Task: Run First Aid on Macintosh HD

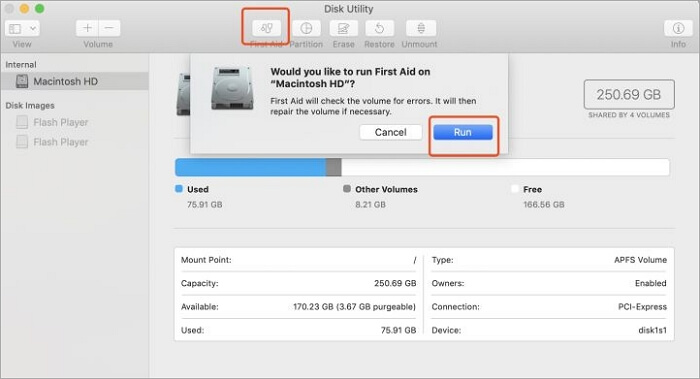Action: pos(462,132)
